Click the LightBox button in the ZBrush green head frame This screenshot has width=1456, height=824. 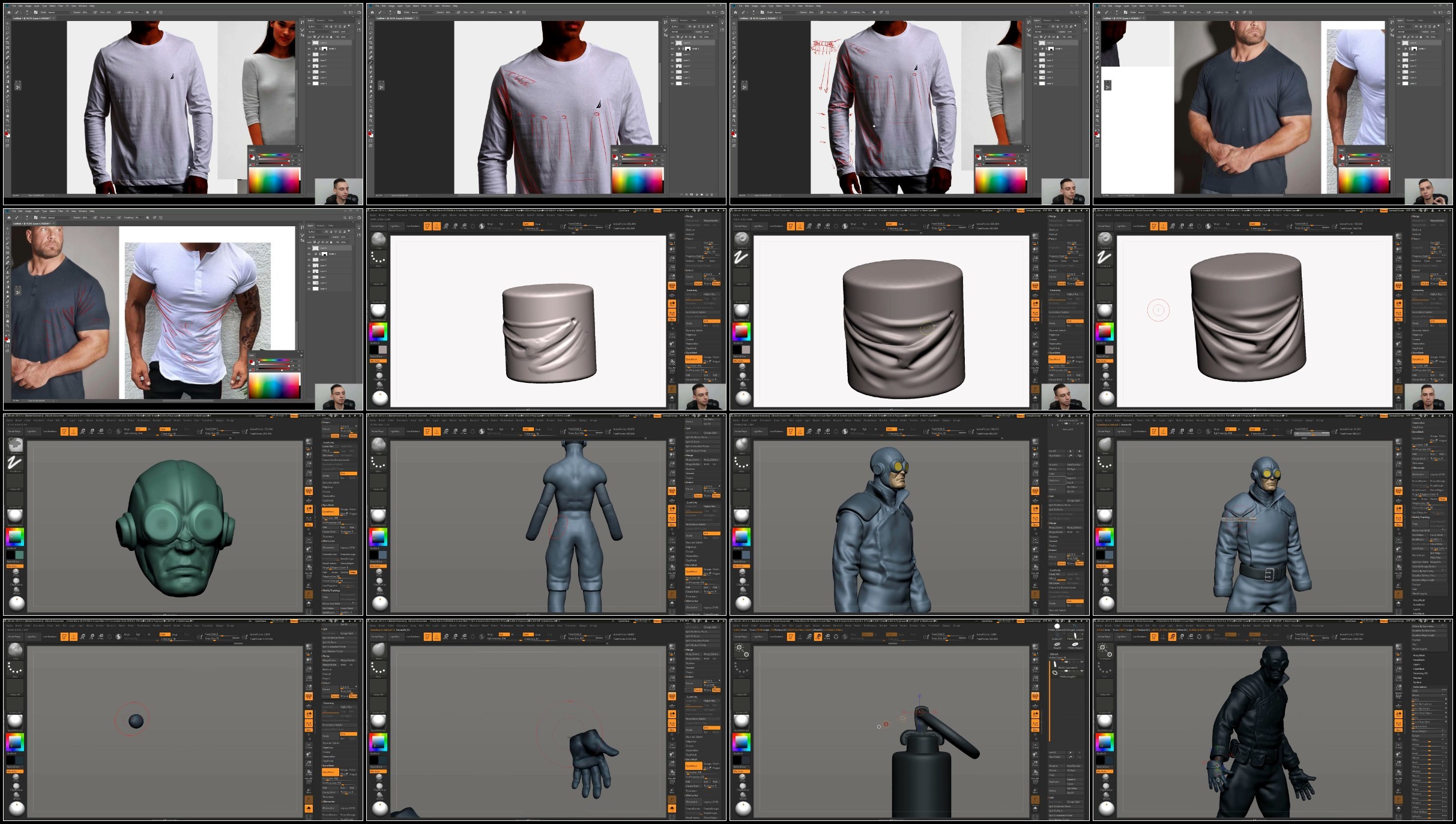tap(32, 432)
